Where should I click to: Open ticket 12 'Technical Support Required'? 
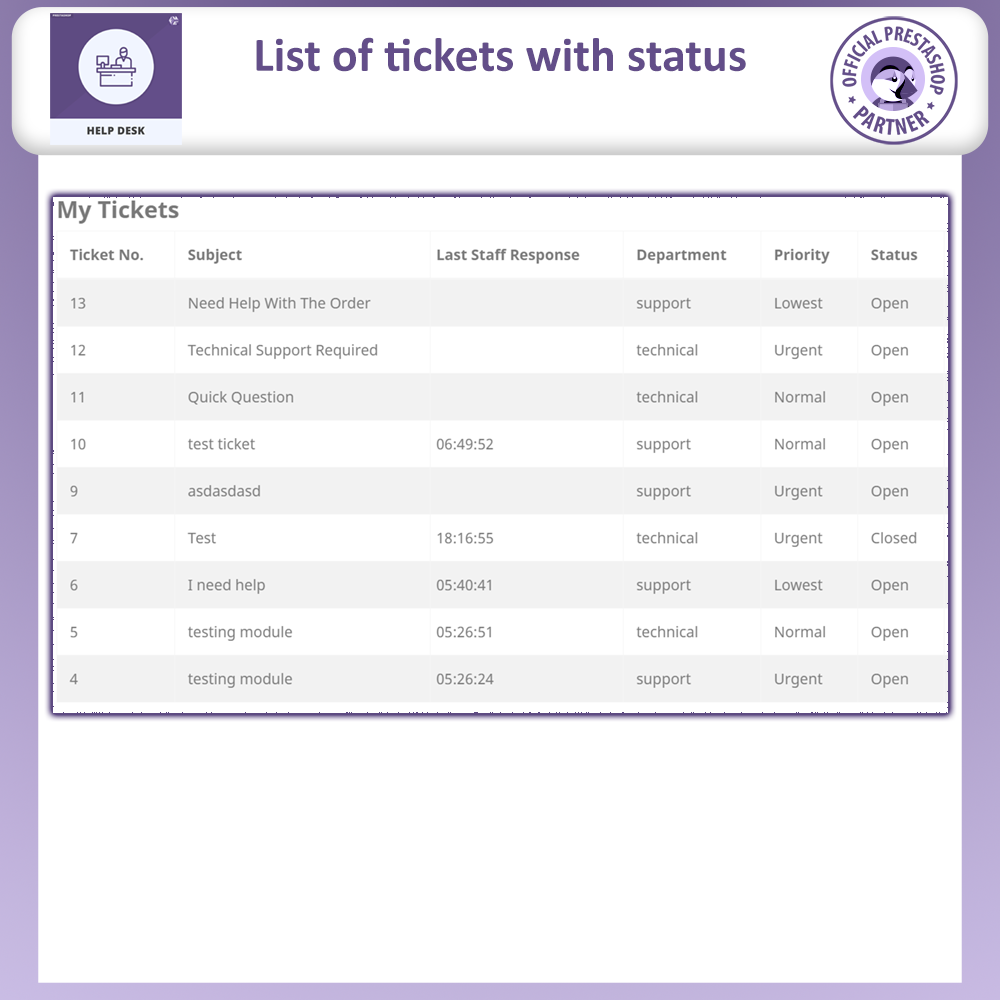point(282,350)
